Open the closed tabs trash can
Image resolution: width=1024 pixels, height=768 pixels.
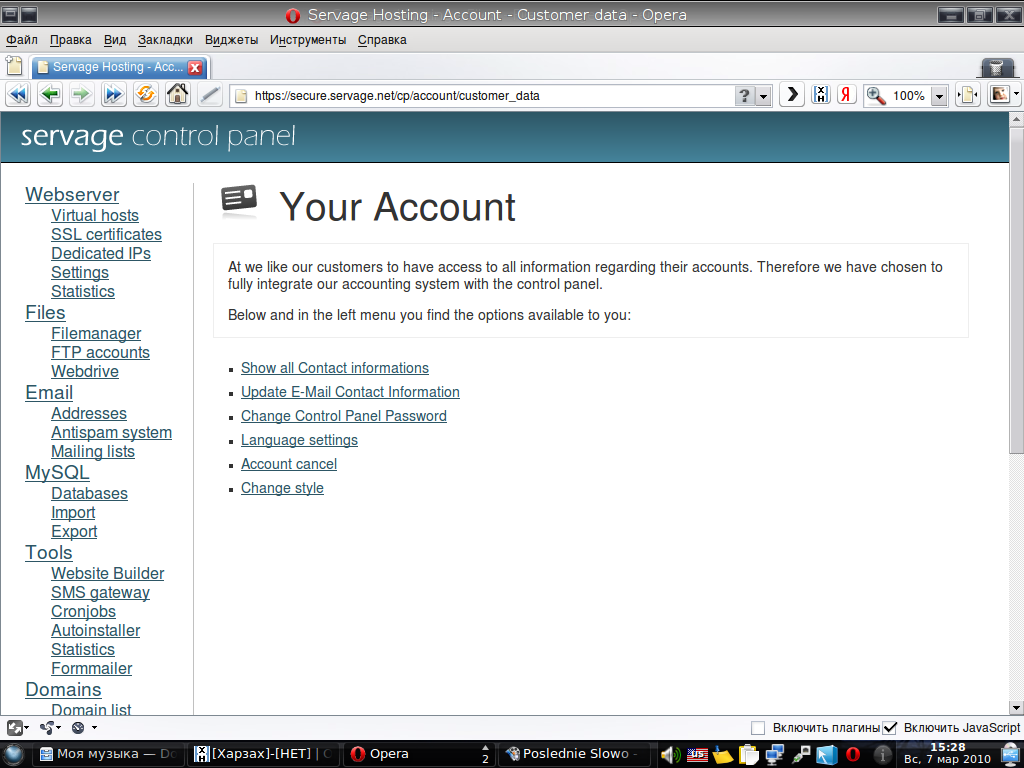point(997,67)
